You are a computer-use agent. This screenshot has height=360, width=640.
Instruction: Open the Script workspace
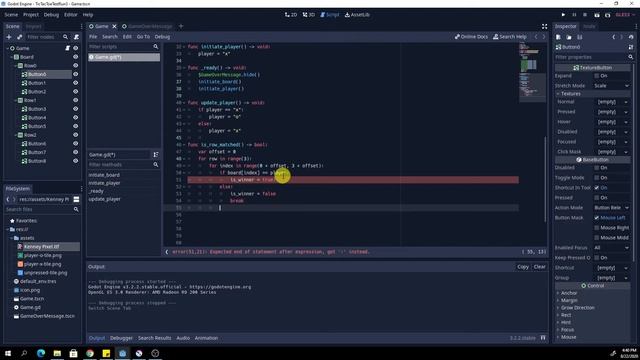(330, 15)
